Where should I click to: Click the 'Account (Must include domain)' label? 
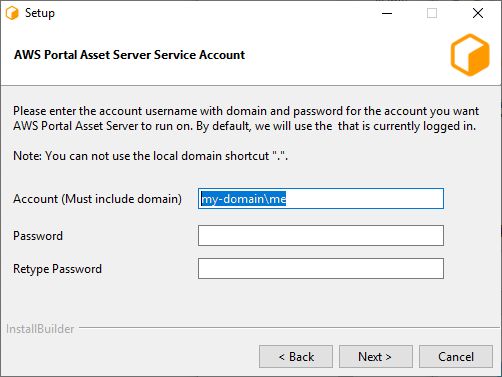[97, 199]
